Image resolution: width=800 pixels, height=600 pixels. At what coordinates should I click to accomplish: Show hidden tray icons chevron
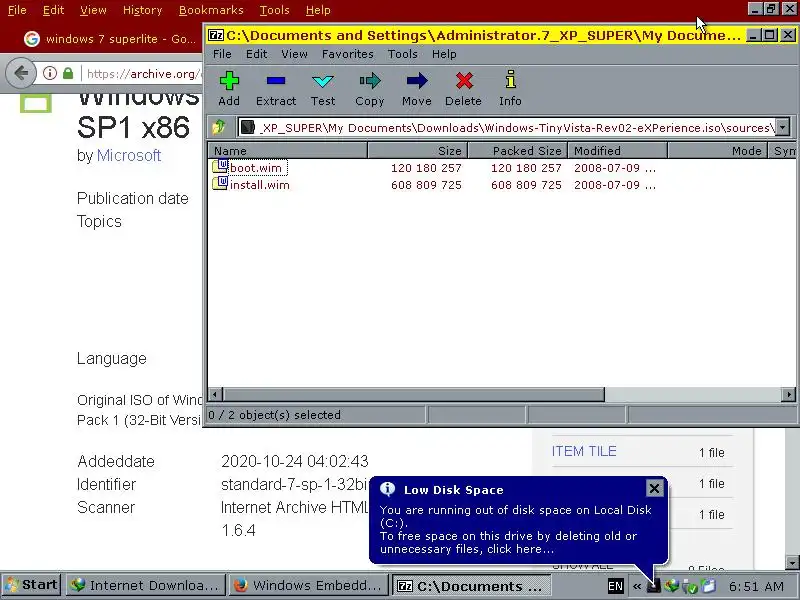point(637,586)
